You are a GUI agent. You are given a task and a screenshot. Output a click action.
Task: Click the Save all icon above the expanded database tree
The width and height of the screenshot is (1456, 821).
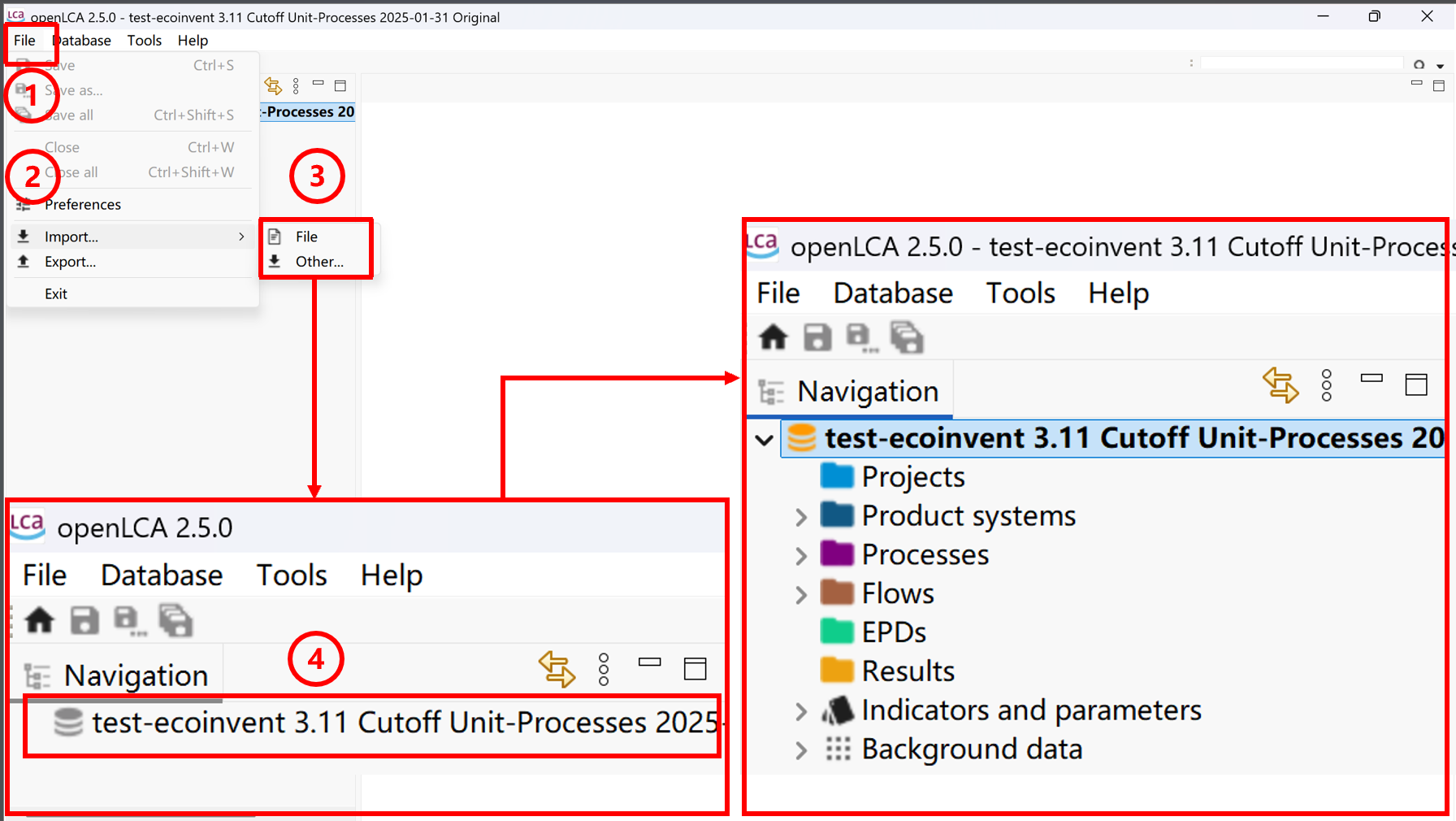[907, 337]
